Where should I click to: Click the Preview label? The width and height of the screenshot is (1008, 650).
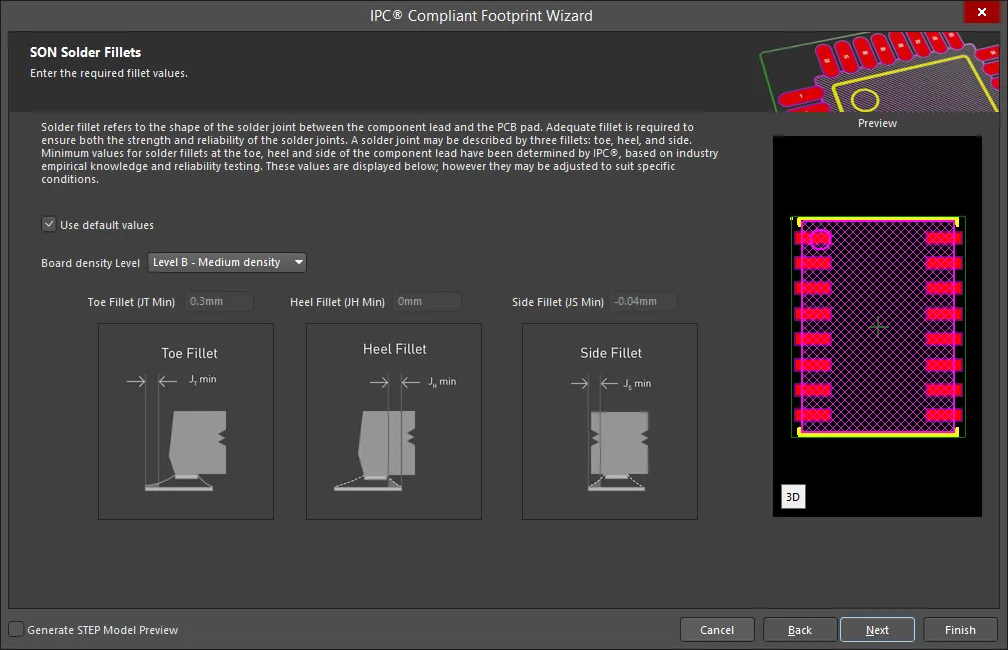point(877,123)
